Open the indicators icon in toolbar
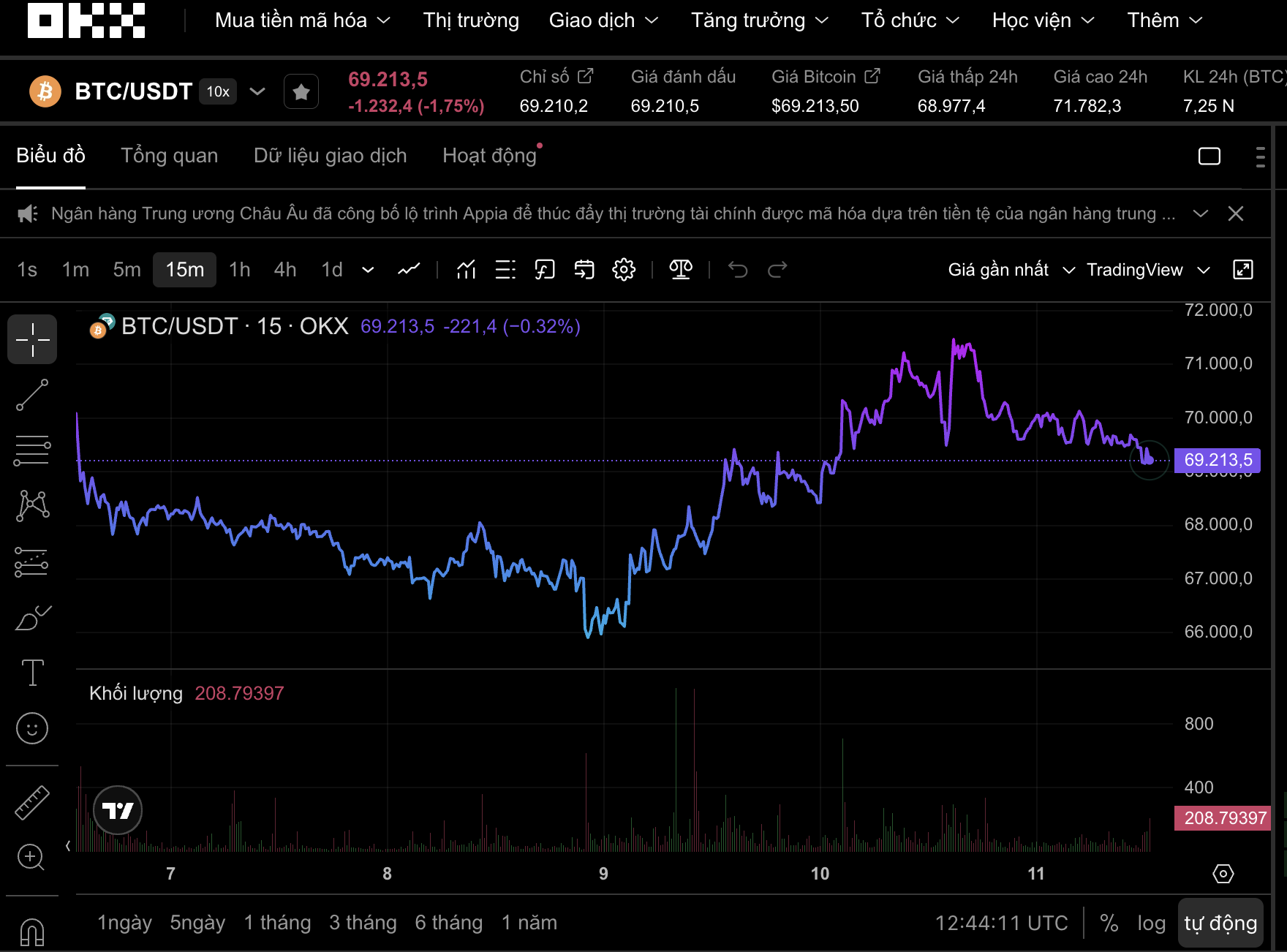Viewport: 1287px width, 952px height. (x=466, y=270)
